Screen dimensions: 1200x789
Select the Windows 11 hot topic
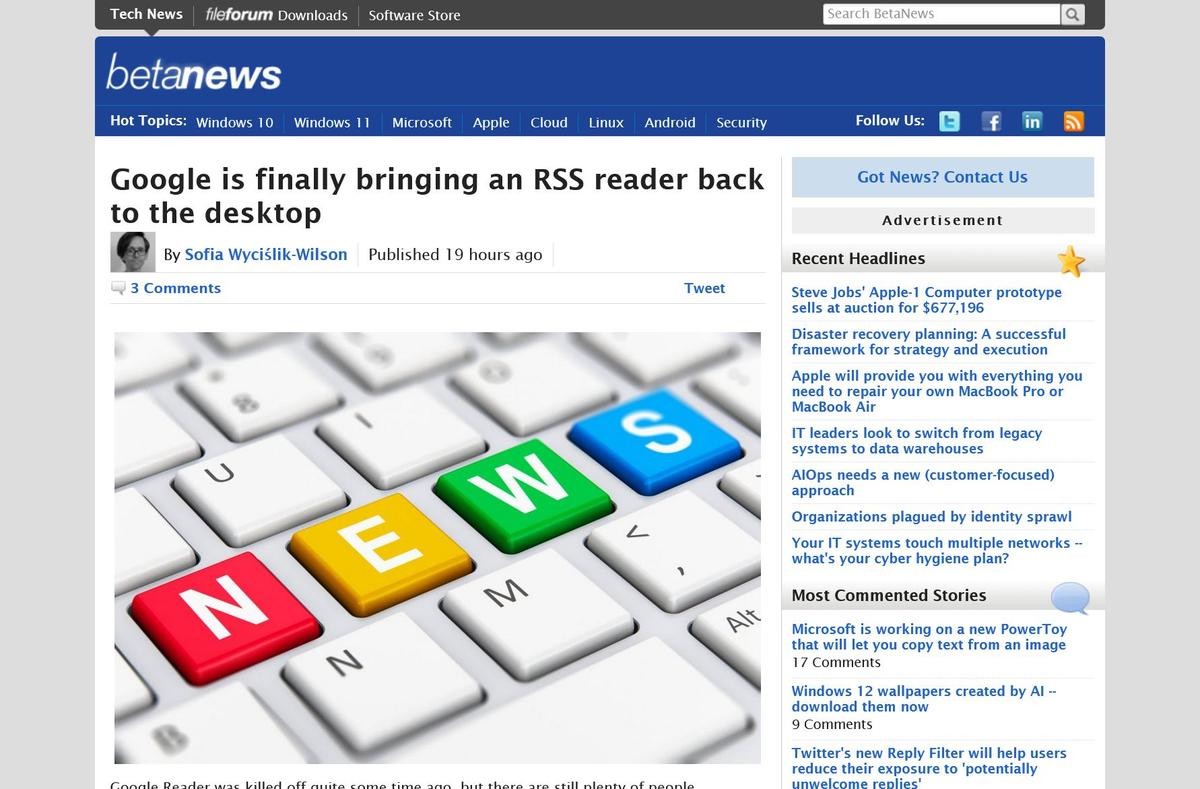(x=332, y=122)
